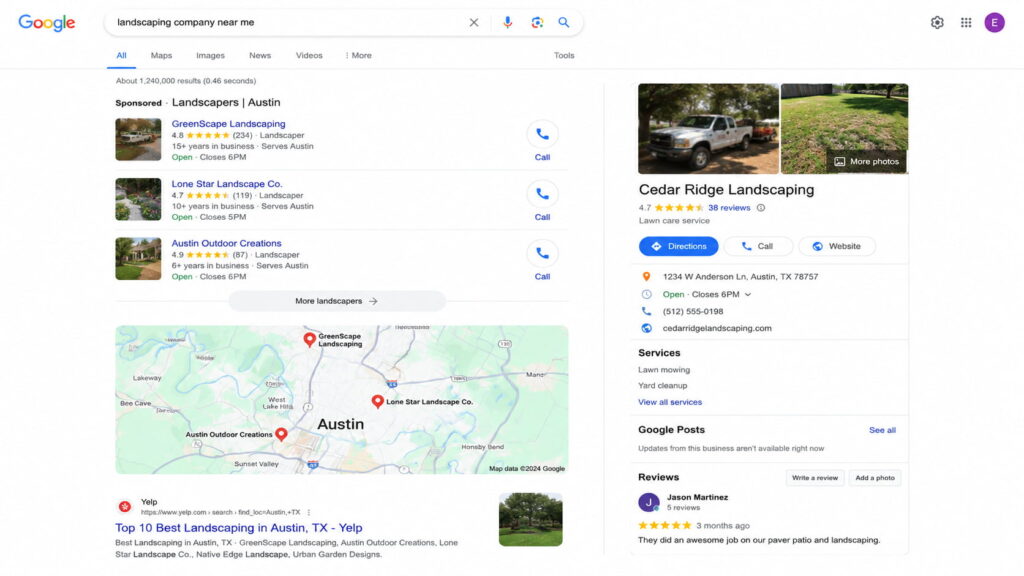The image size is (1024, 576).
Task: Call Austin Outdoor Creations phone icon
Action: tap(542, 253)
